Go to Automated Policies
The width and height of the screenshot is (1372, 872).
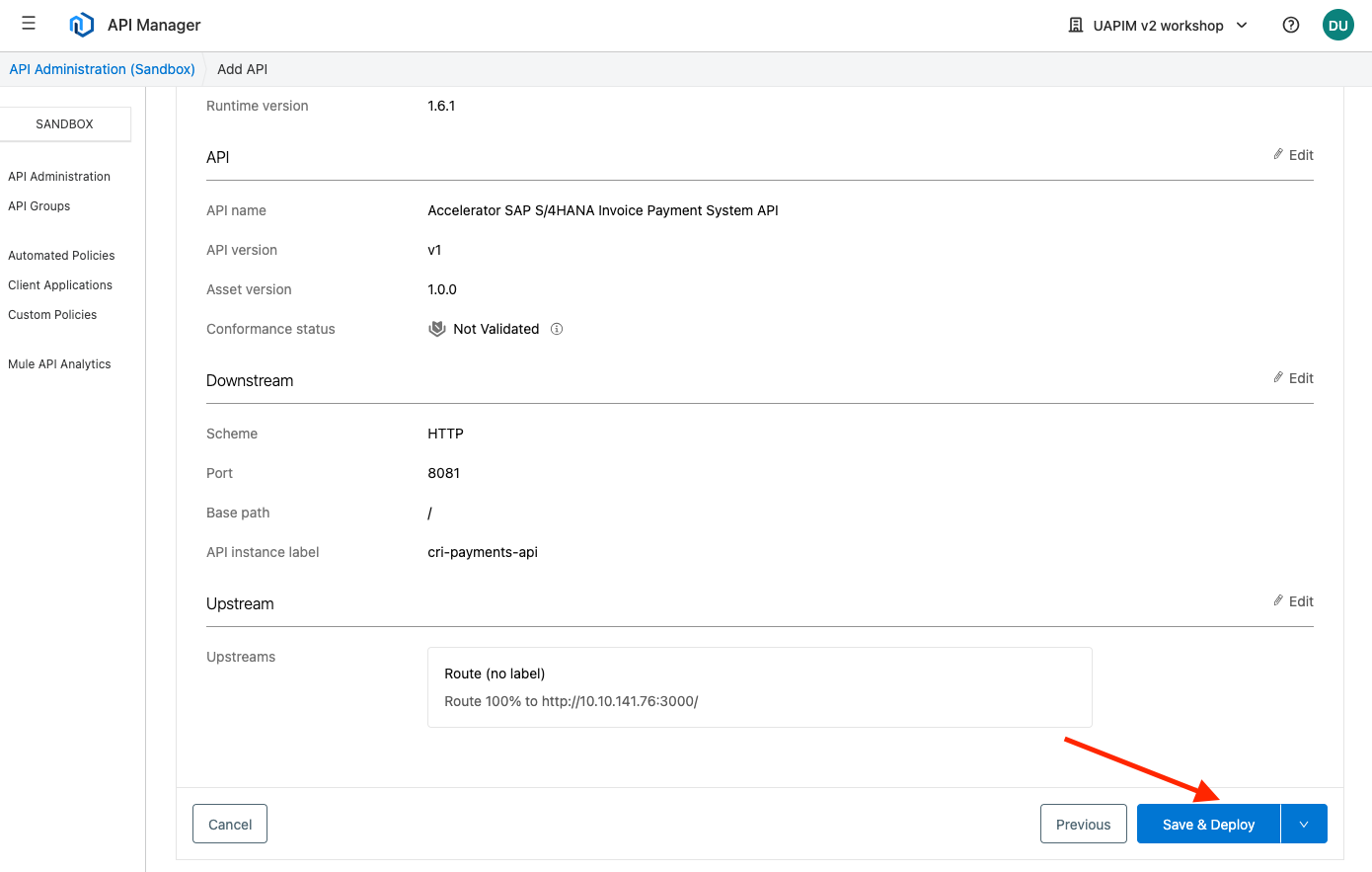61,256
